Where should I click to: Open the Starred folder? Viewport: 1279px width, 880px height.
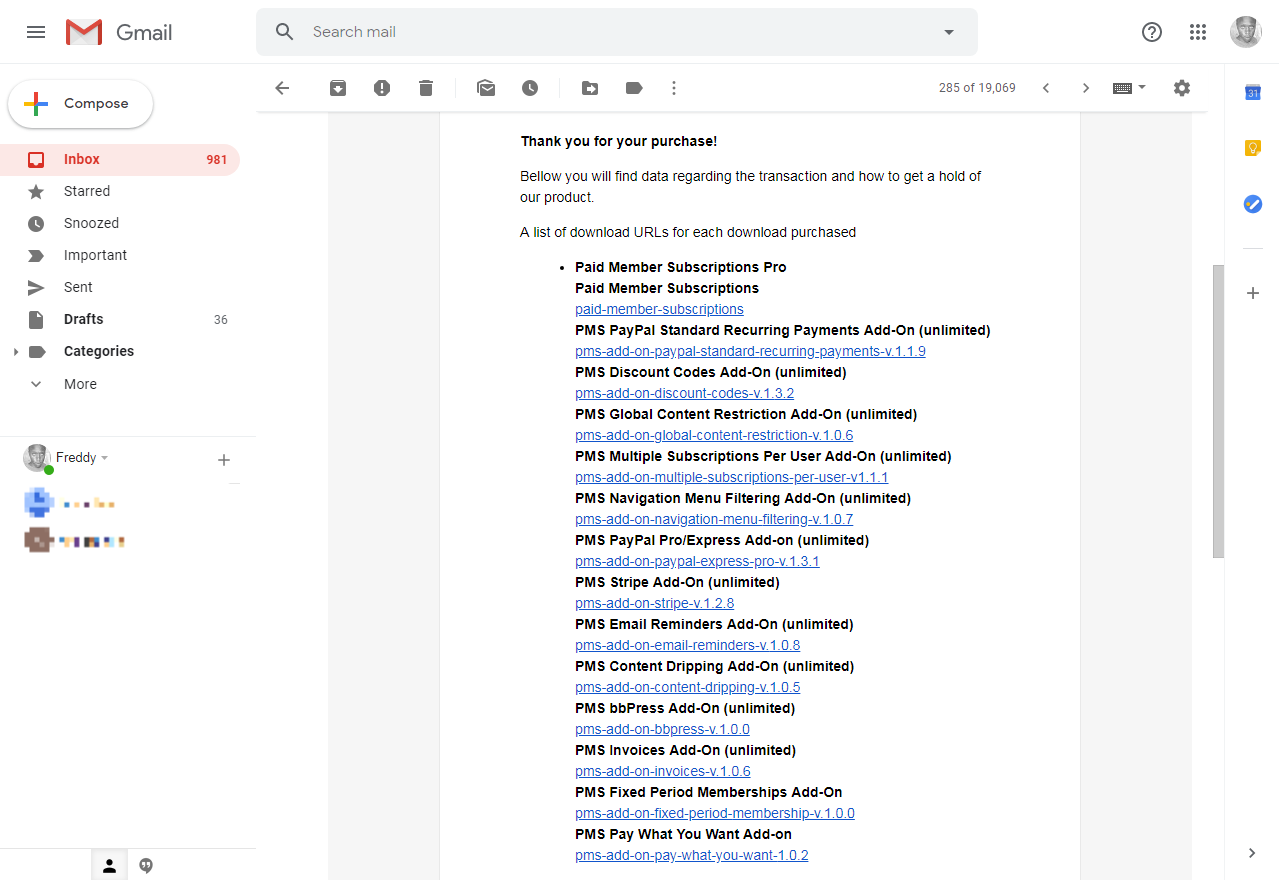click(x=120, y=191)
